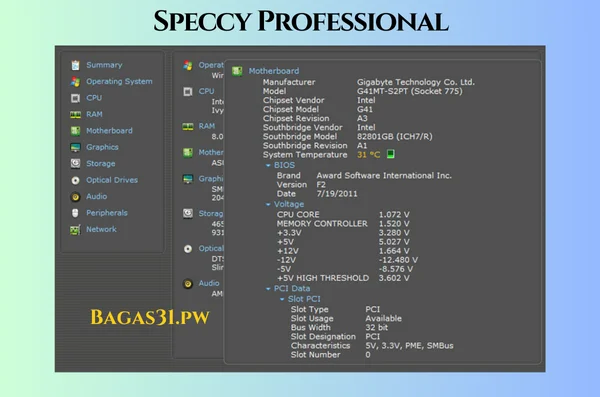Click the Voltage section title
Viewport: 600px width, 397px height.
pos(289,204)
